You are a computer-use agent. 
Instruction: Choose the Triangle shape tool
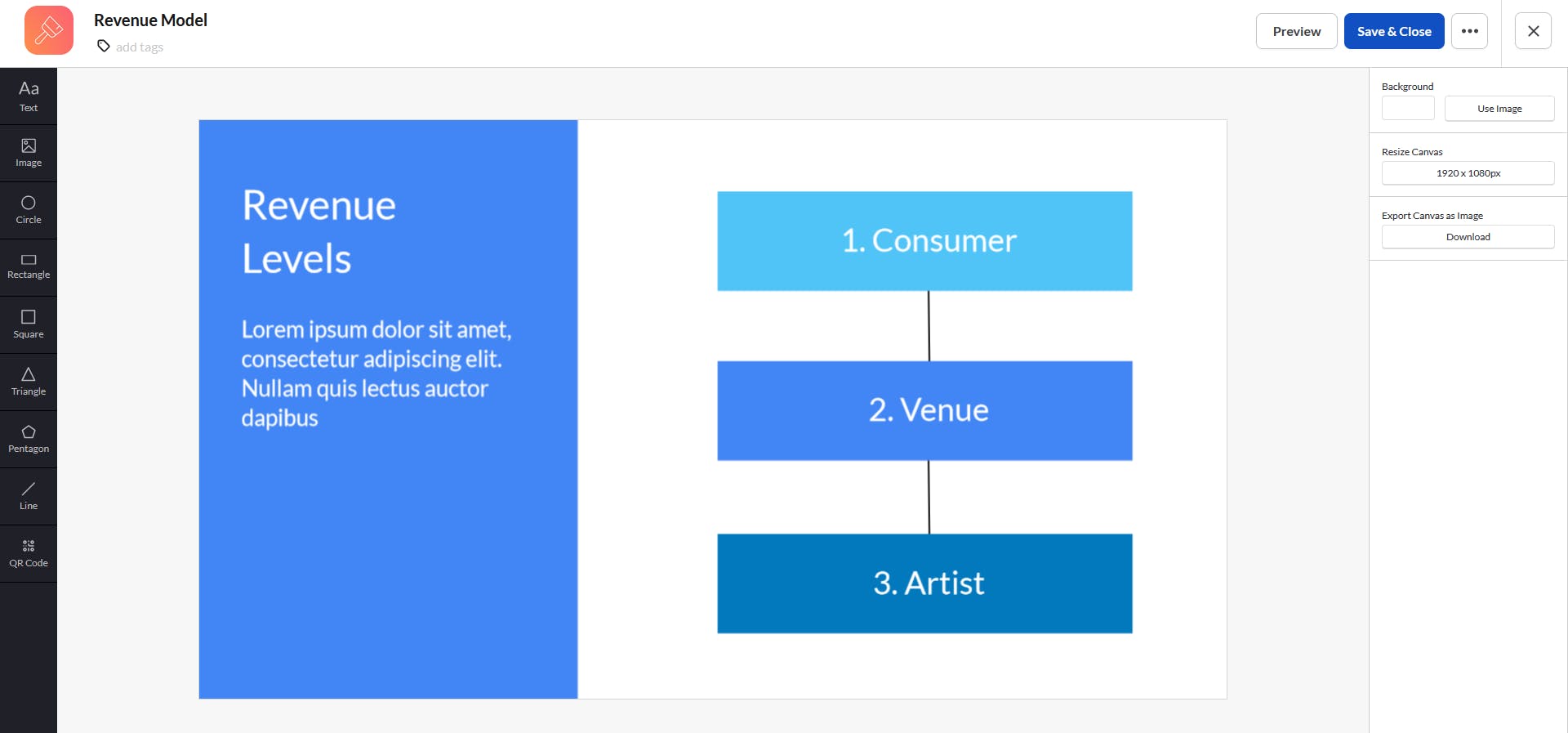click(29, 382)
